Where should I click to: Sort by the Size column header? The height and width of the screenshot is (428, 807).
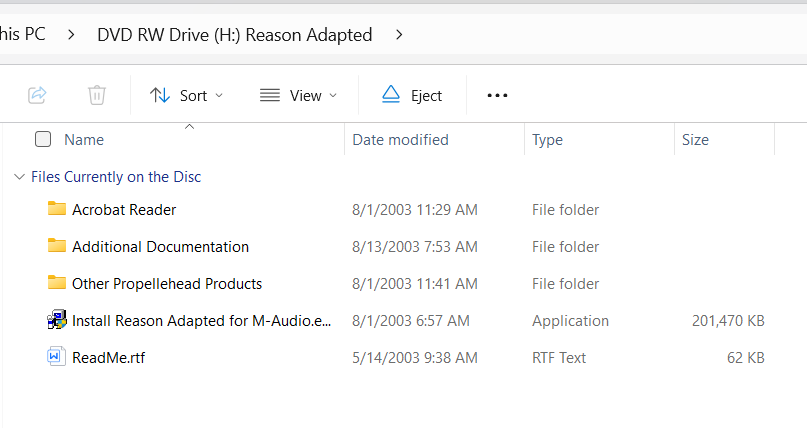pyautogui.click(x=695, y=140)
